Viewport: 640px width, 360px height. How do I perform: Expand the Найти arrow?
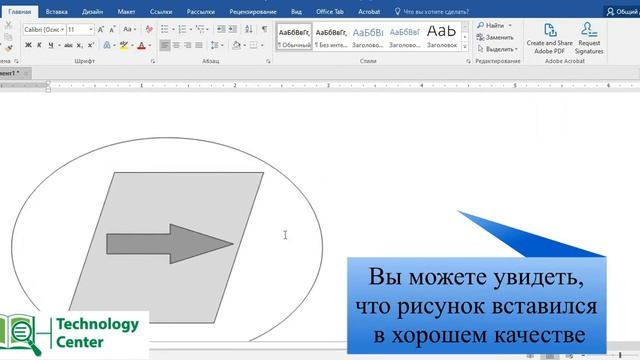510,25
